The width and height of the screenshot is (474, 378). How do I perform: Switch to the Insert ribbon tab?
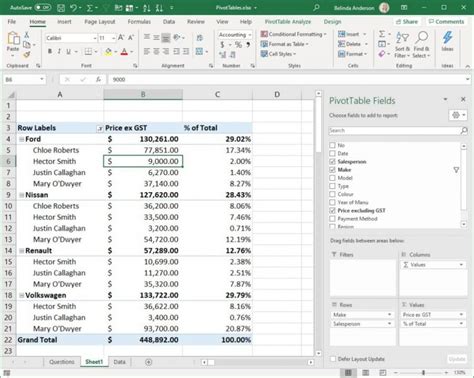64,22
